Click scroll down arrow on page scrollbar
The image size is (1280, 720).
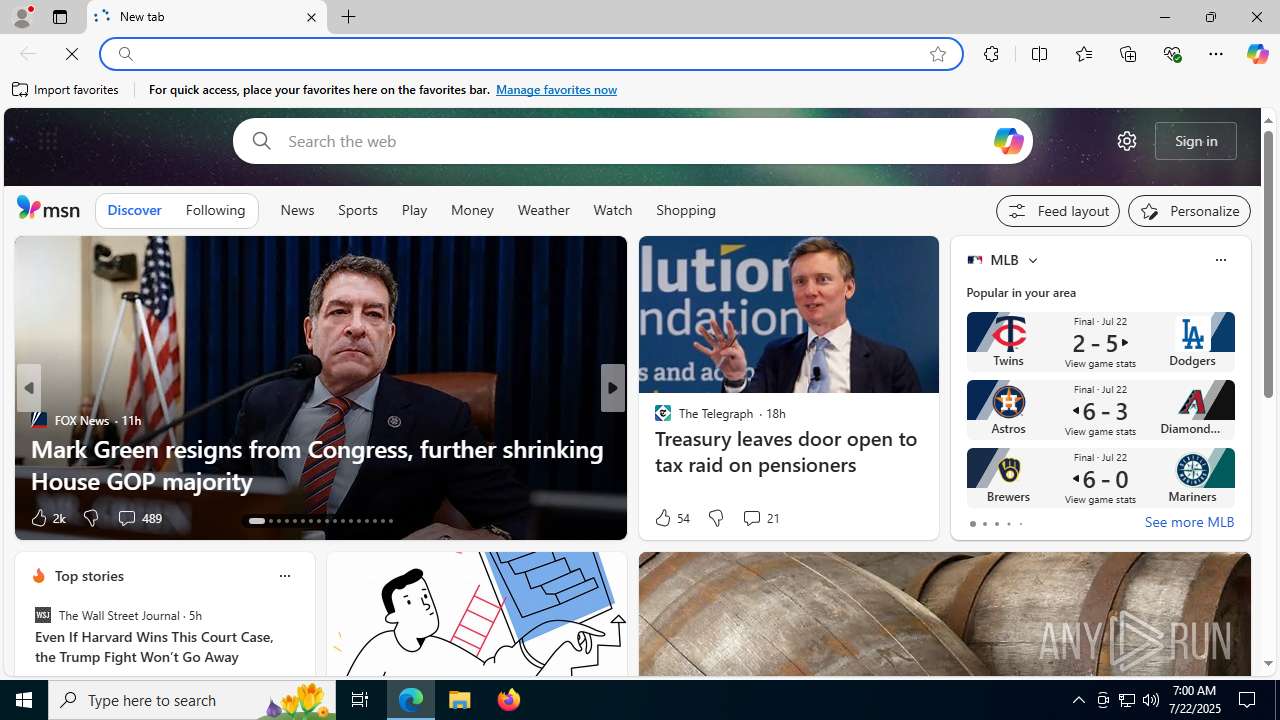(1268, 663)
